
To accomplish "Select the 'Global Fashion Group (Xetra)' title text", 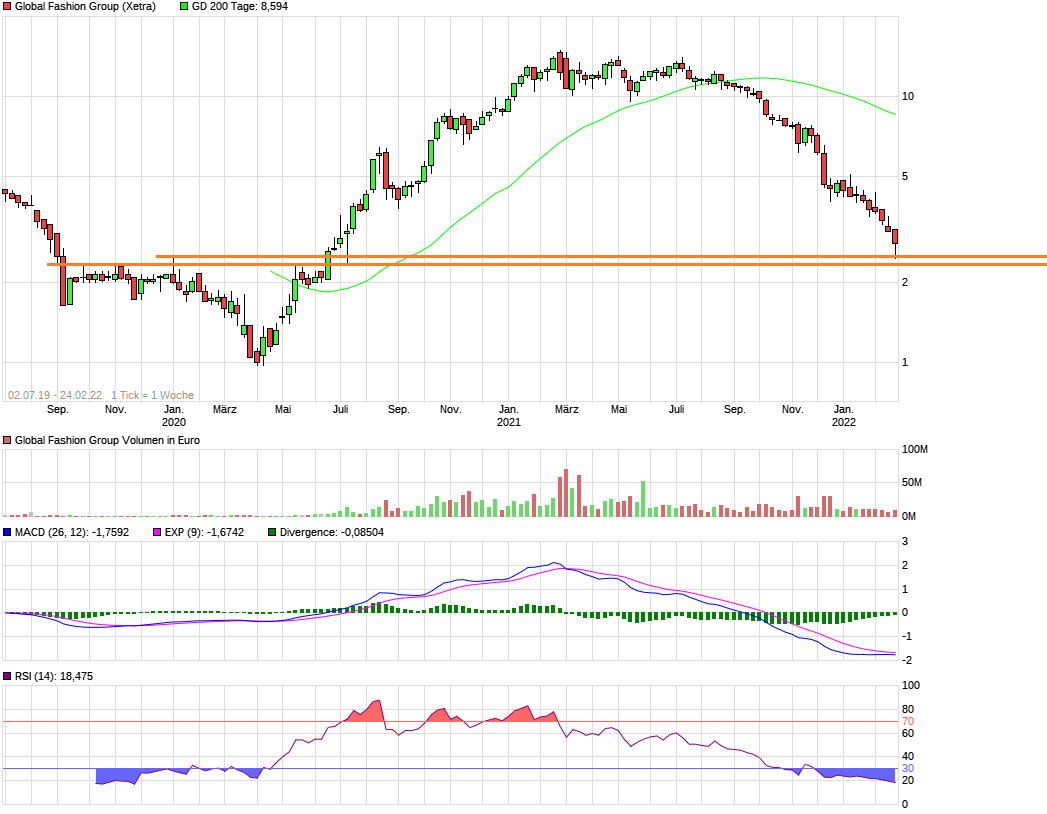I will pyautogui.click(x=85, y=6).
